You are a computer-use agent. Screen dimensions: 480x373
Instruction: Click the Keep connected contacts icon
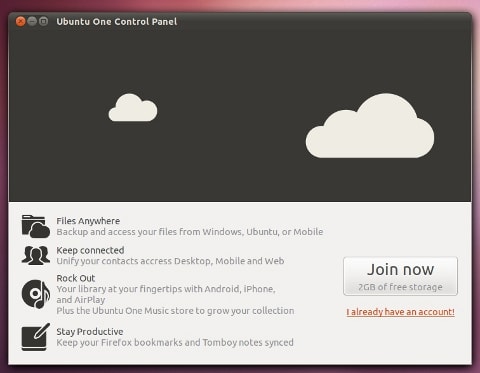coord(36,255)
